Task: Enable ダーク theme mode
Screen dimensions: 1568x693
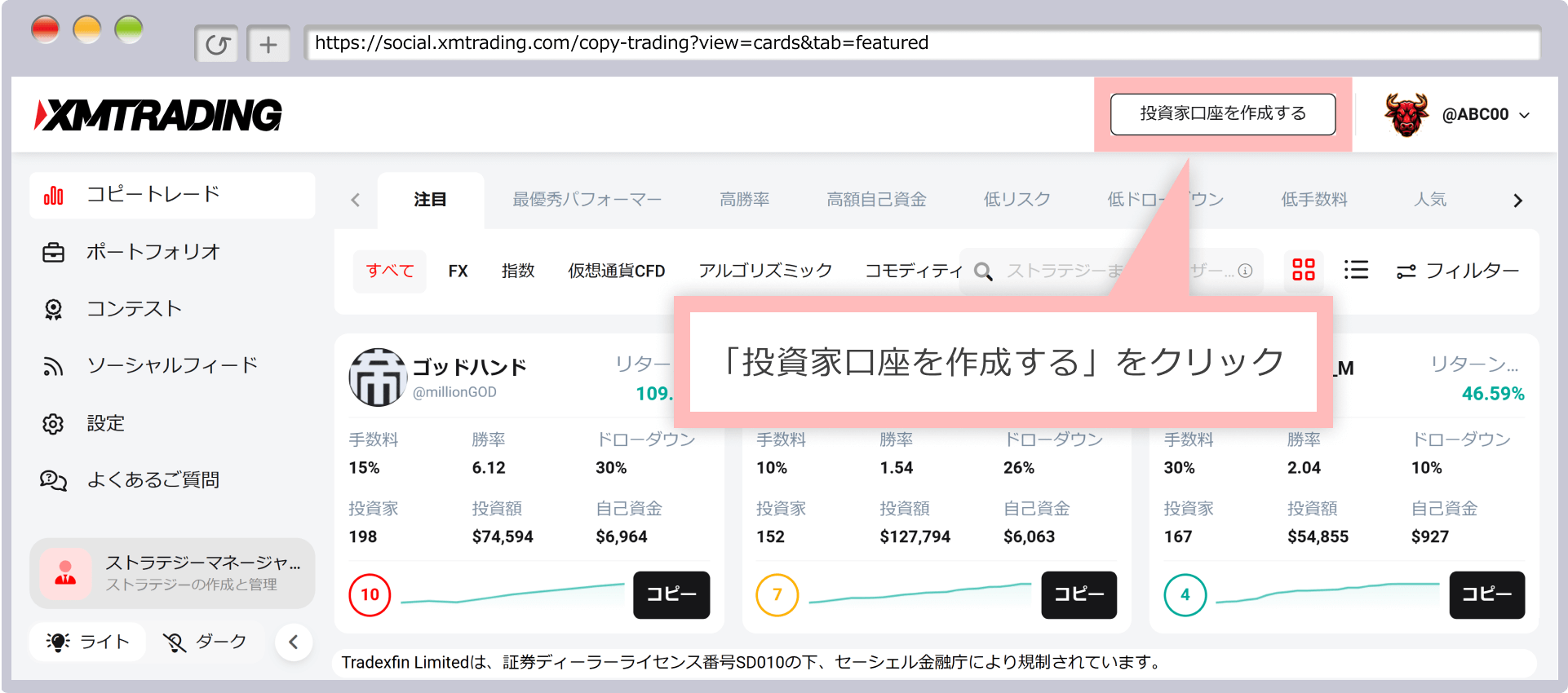Action: pos(206,642)
